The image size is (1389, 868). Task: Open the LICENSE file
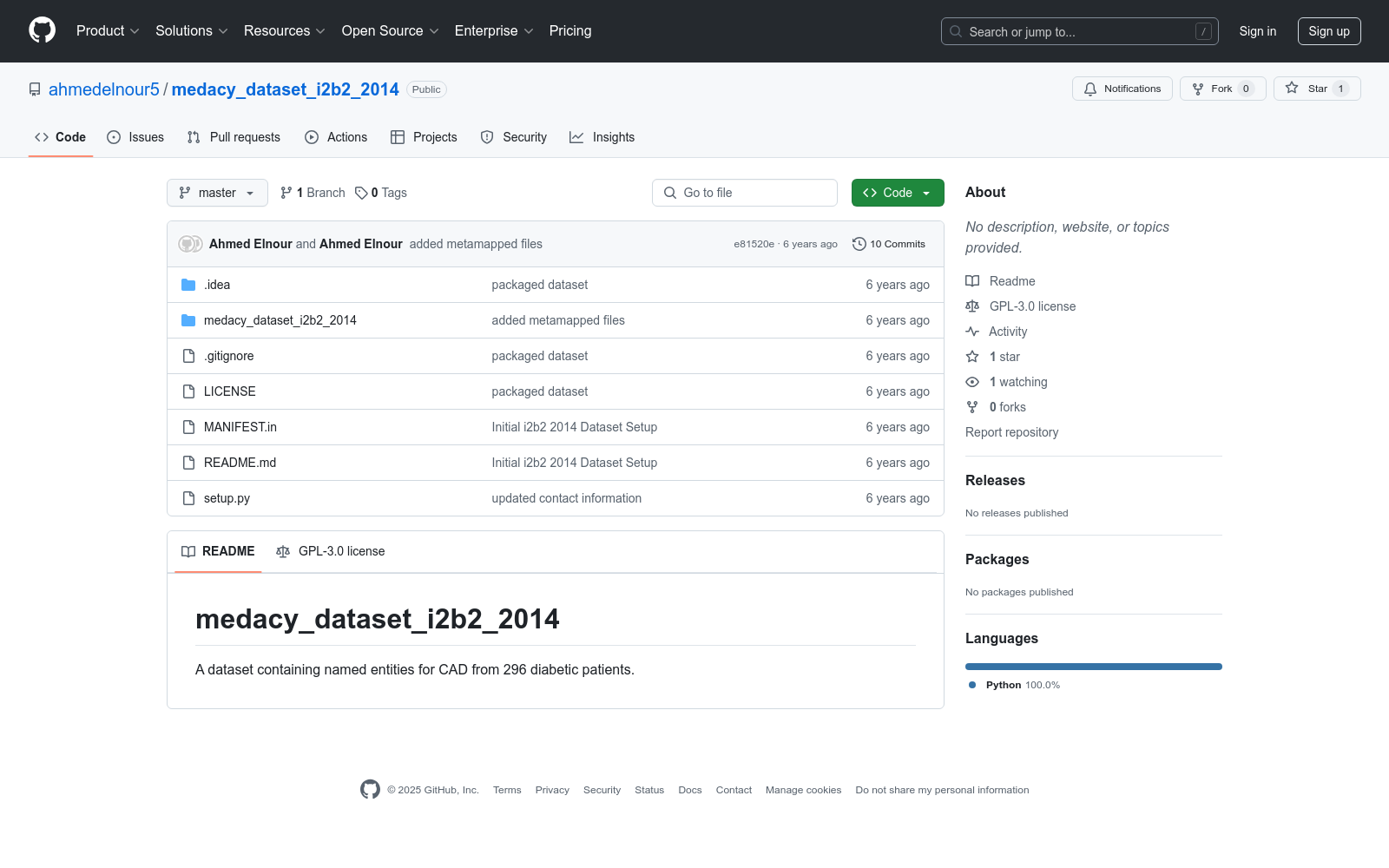point(230,391)
